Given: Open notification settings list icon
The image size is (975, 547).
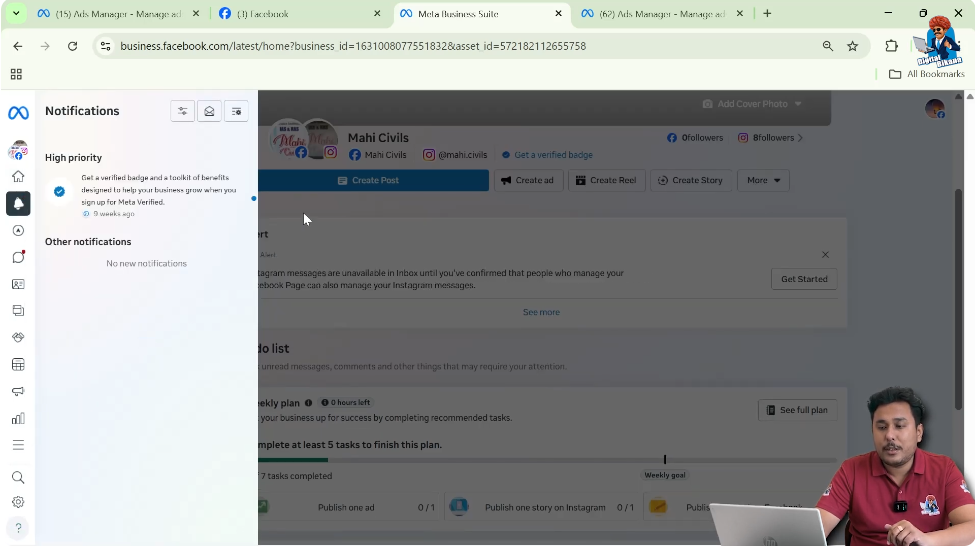Looking at the screenshot, I should (x=236, y=111).
